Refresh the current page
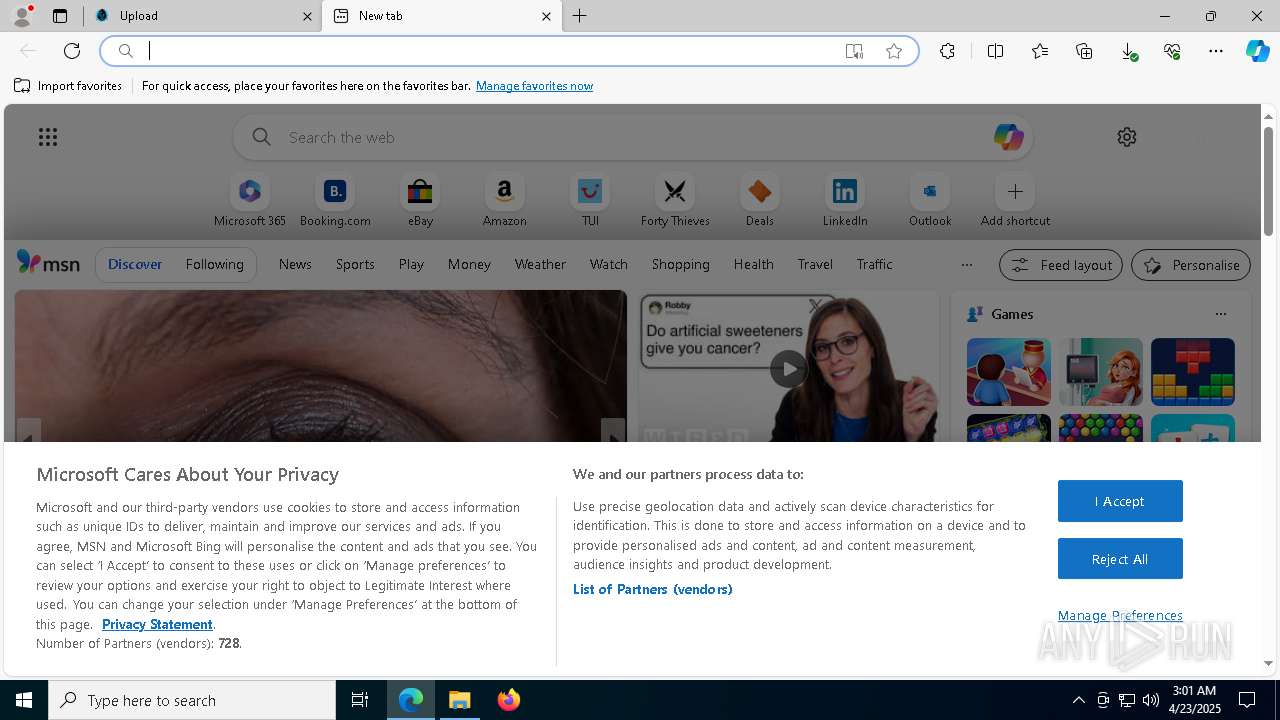1280x720 pixels. click(x=72, y=51)
